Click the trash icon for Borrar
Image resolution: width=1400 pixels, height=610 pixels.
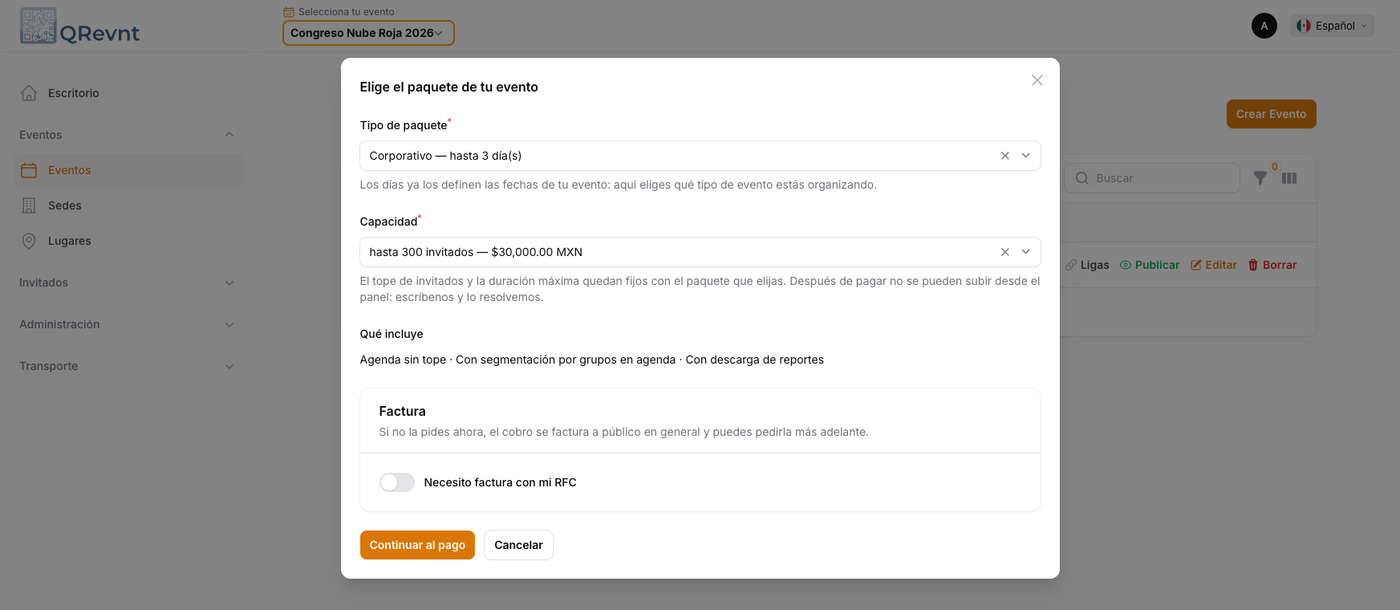click(x=1253, y=265)
